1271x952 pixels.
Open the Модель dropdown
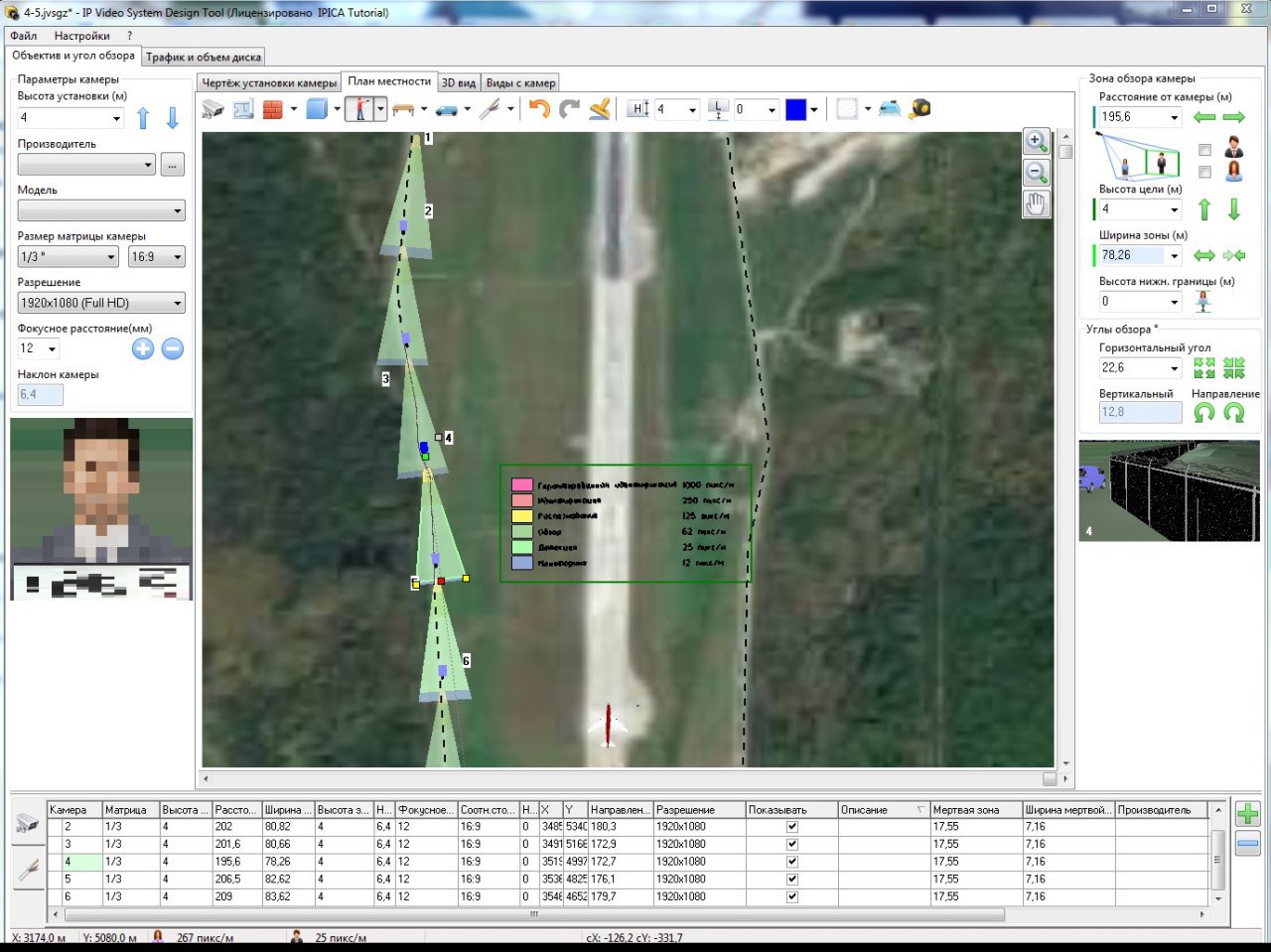tap(178, 210)
